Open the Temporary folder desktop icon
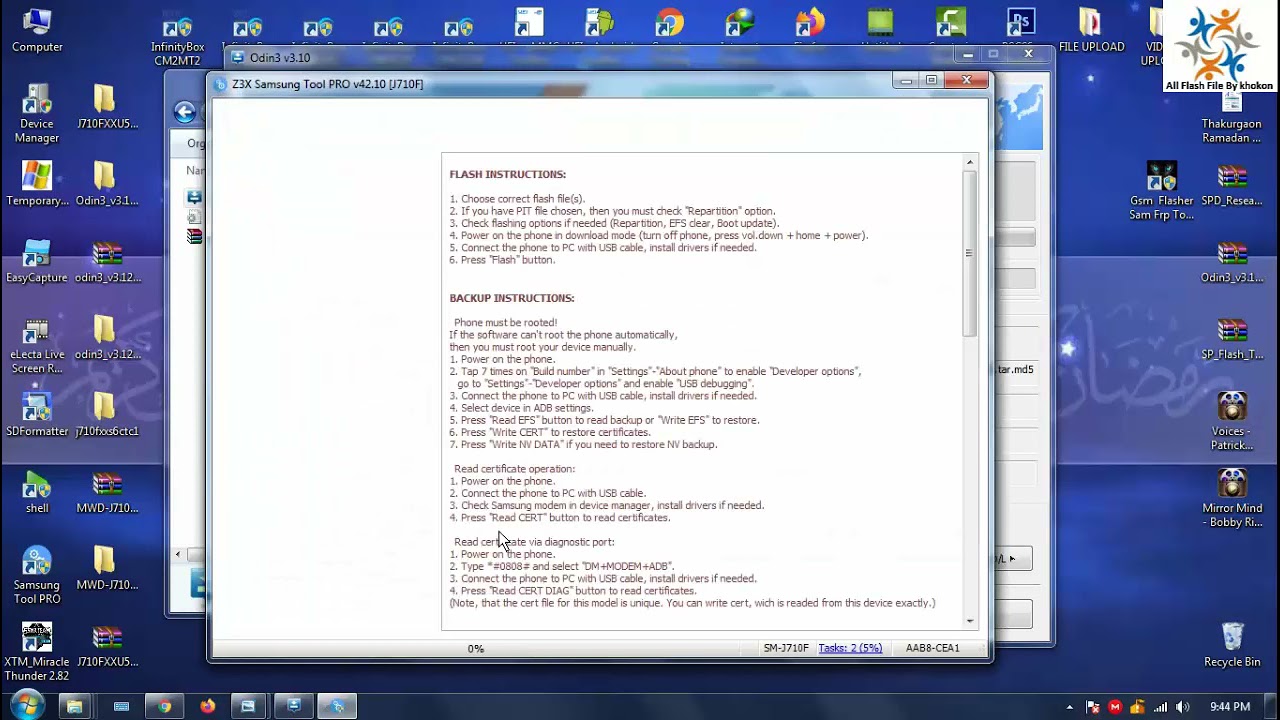This screenshot has height=720, width=1280. 37,184
